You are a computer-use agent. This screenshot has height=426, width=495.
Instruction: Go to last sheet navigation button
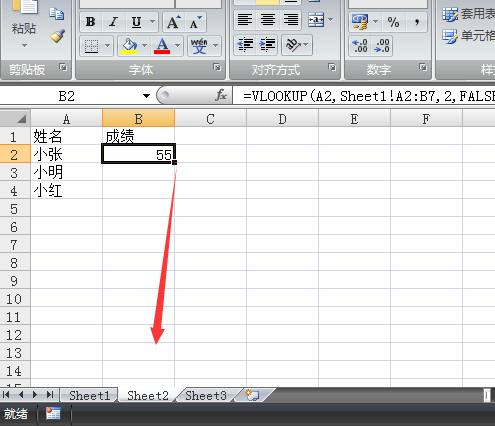click(x=50, y=395)
